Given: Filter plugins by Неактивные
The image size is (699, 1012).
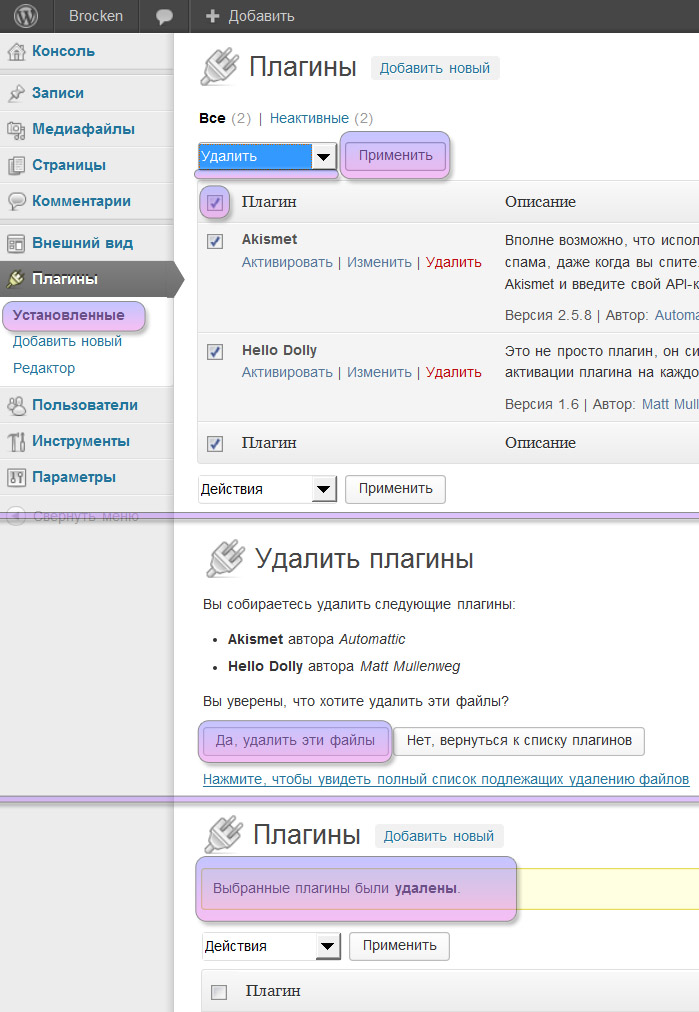Looking at the screenshot, I should (309, 118).
